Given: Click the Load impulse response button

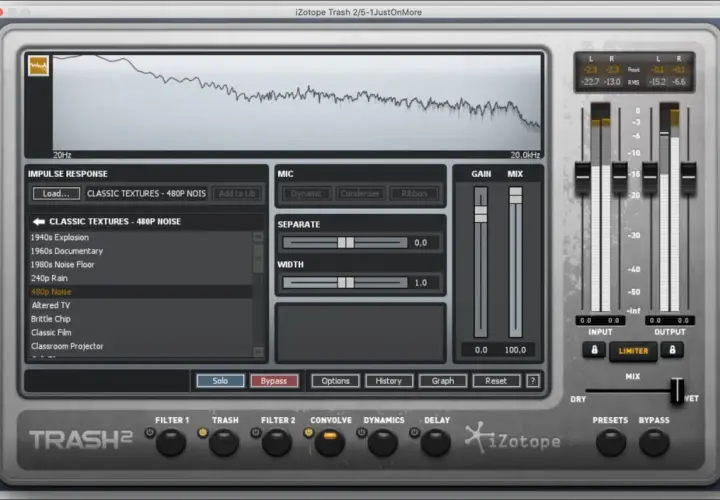Looking at the screenshot, I should pos(56,193).
